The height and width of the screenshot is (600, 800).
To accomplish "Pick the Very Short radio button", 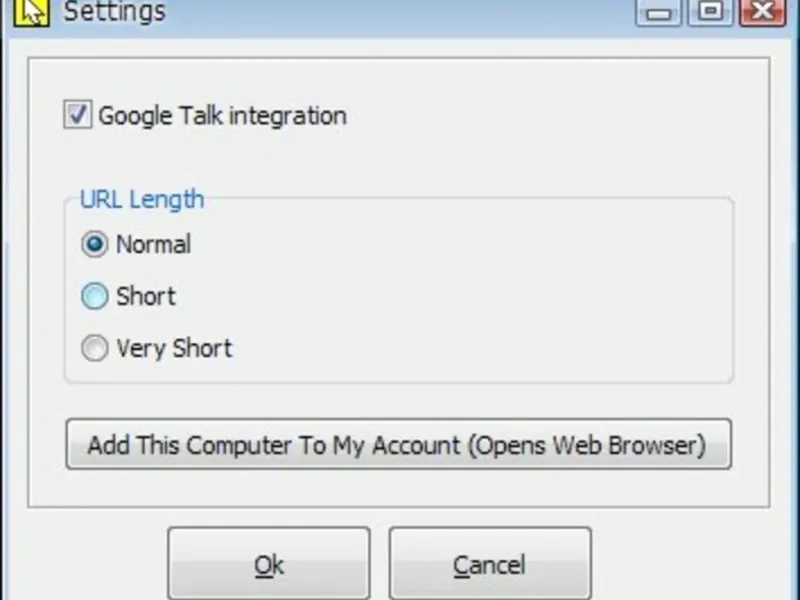I will click(95, 348).
